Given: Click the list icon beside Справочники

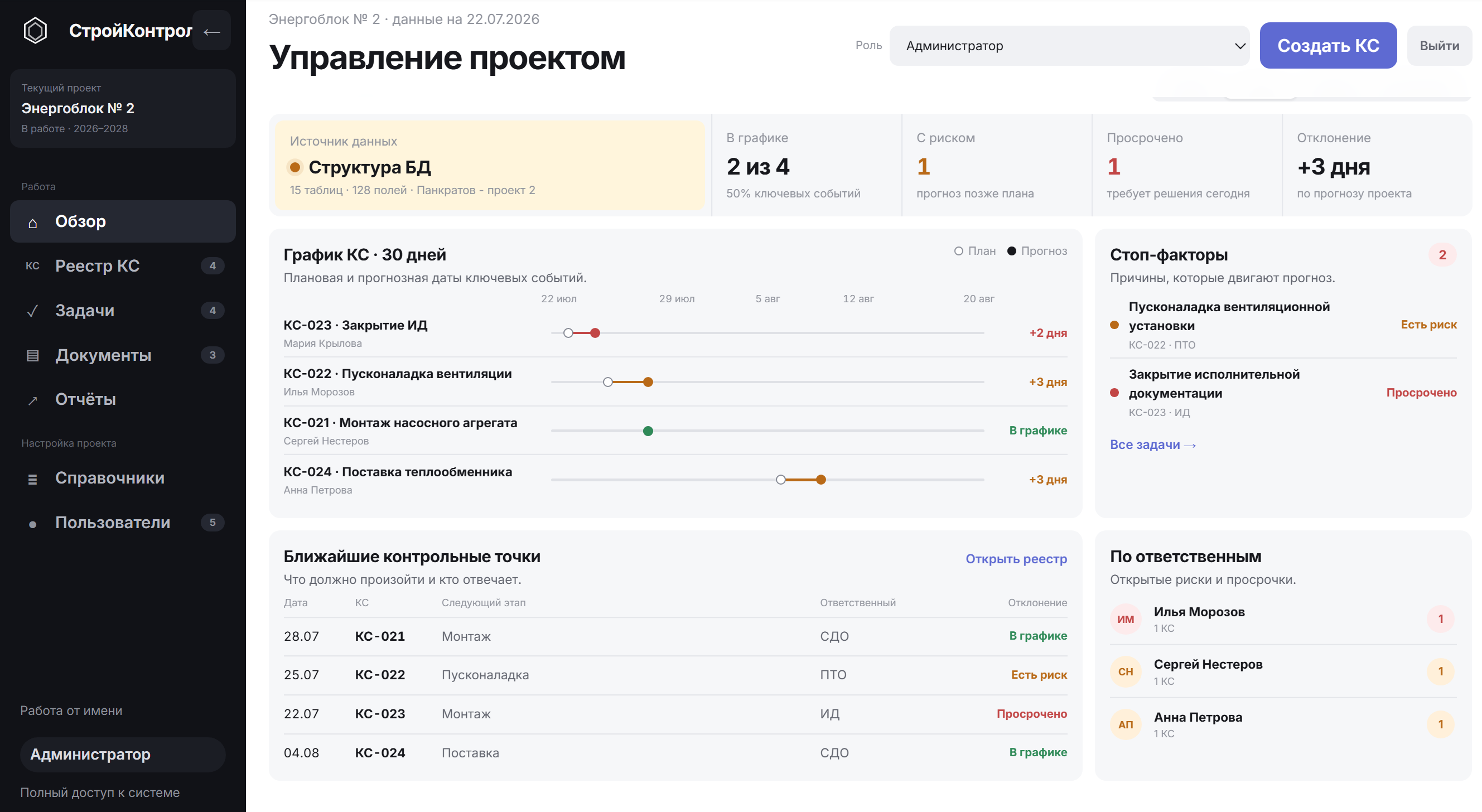Looking at the screenshot, I should click(x=33, y=478).
